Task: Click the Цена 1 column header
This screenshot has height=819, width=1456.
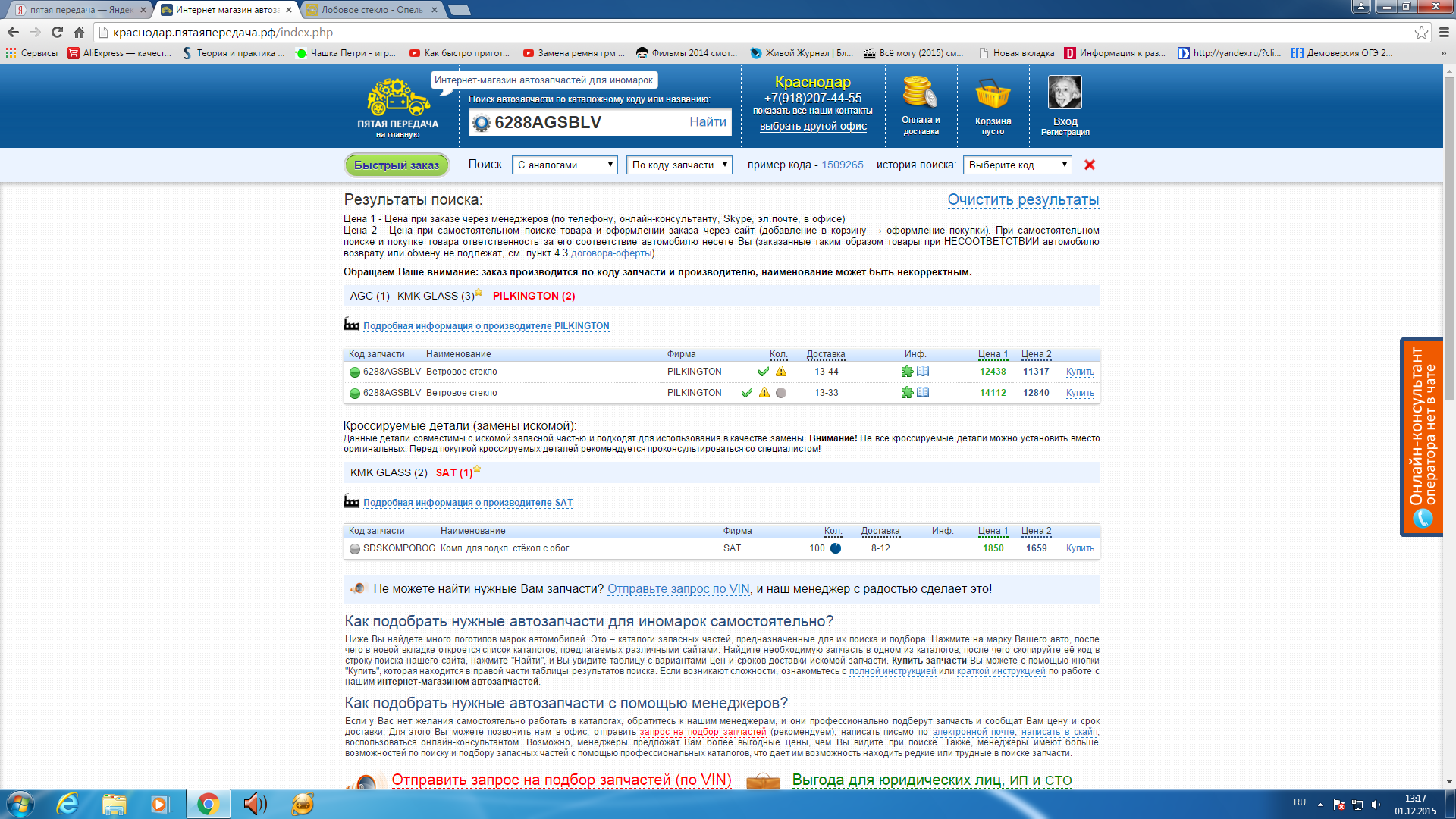Action: pyautogui.click(x=993, y=354)
